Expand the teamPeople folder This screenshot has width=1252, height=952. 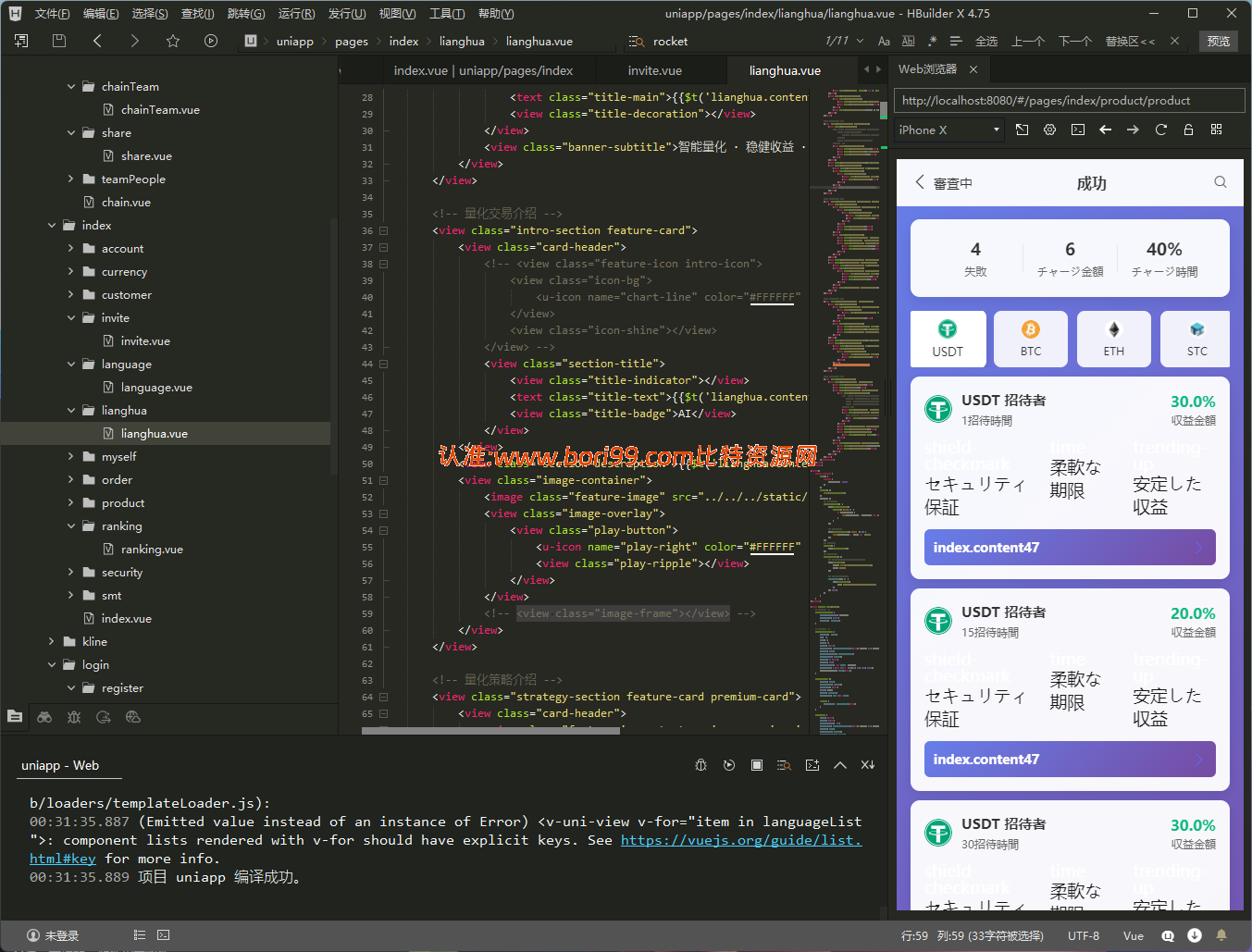click(71, 179)
